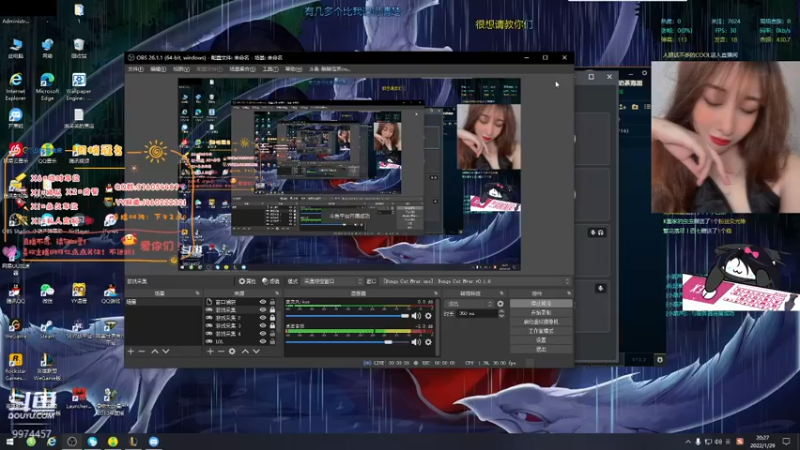This screenshot has height=450, width=800.
Task: Open capture mode (模式) dropdown
Action: [332, 281]
